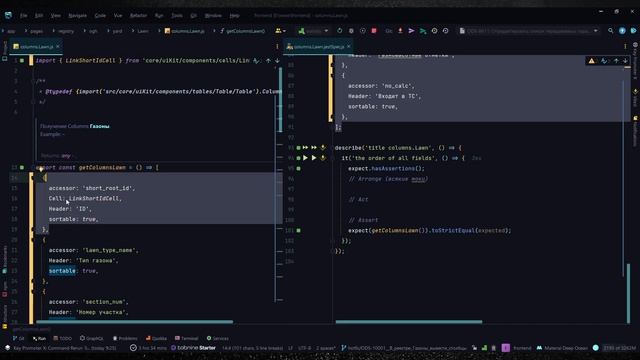Open the Help menu
640x360 pixels.
234,16
